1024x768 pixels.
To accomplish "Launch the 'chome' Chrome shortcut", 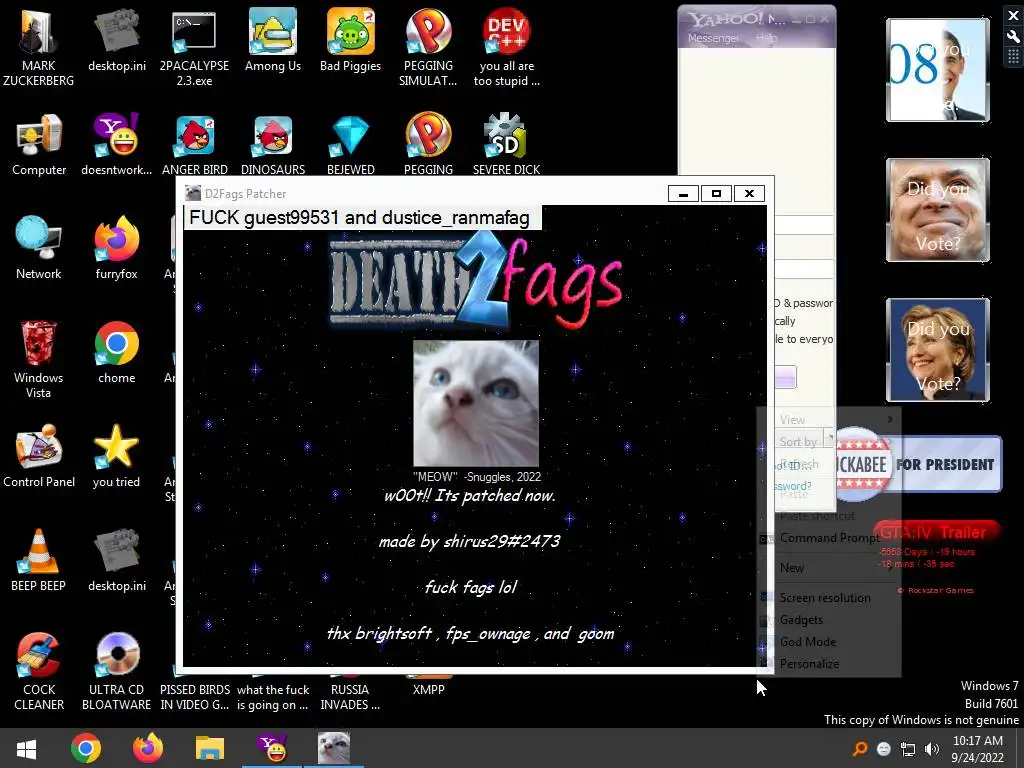I will [117, 353].
